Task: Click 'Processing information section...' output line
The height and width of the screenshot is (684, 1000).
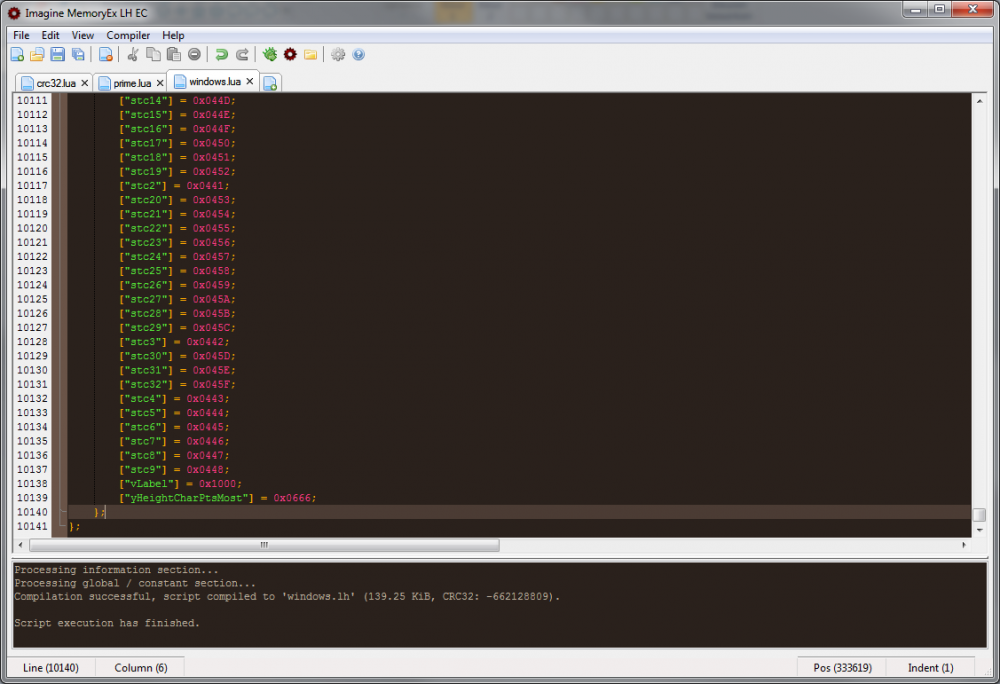Action: tap(116, 570)
